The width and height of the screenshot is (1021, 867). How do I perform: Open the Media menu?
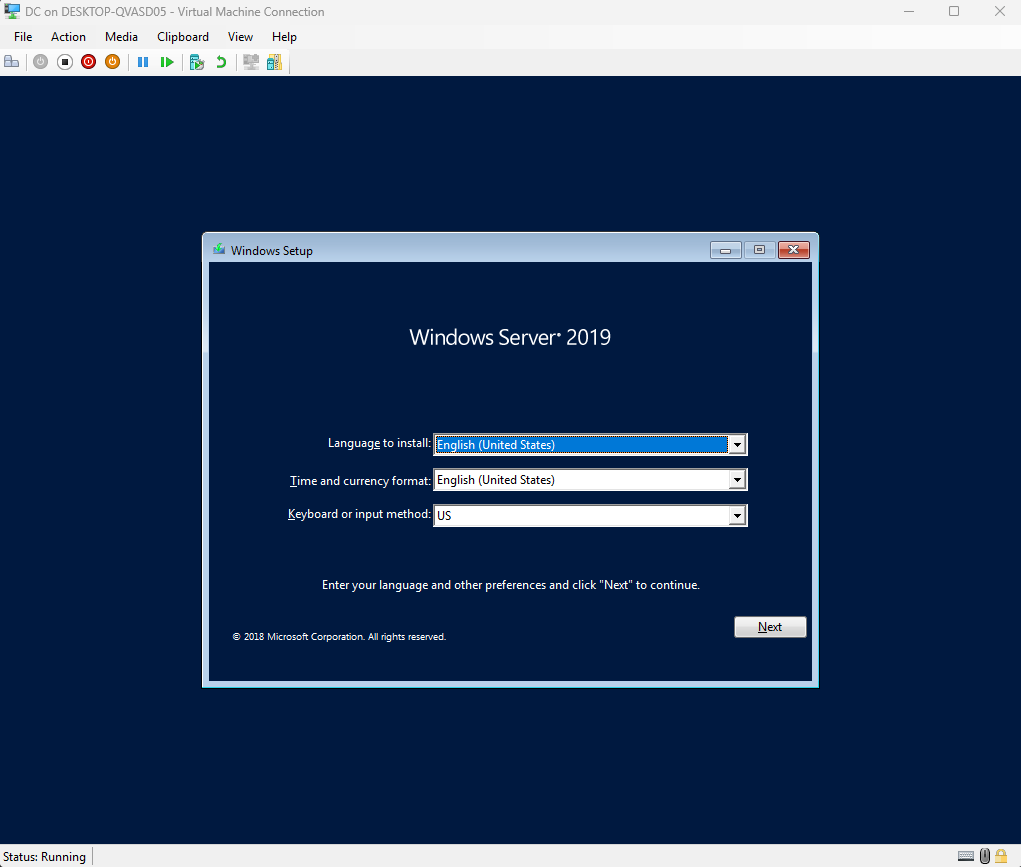(x=121, y=36)
